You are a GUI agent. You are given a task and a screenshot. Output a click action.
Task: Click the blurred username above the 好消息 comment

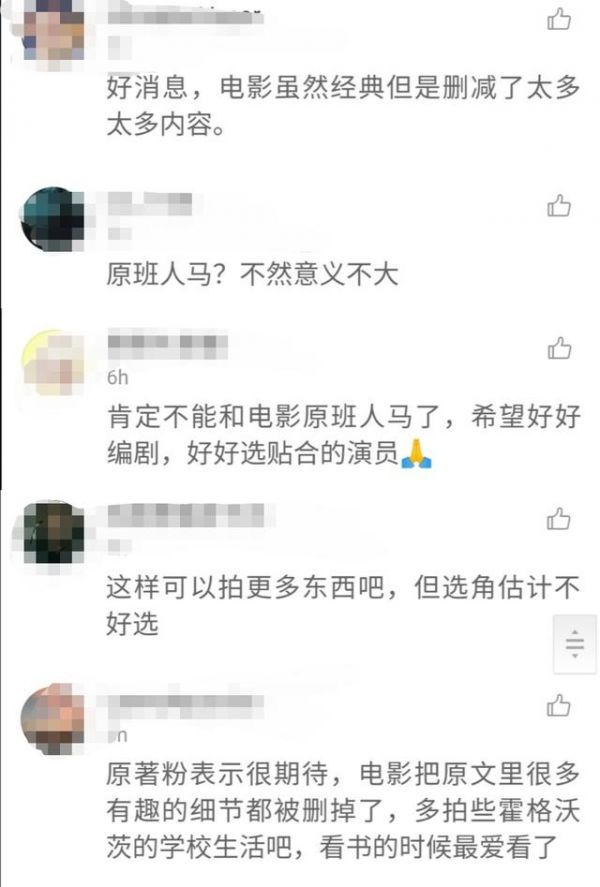click(x=185, y=18)
